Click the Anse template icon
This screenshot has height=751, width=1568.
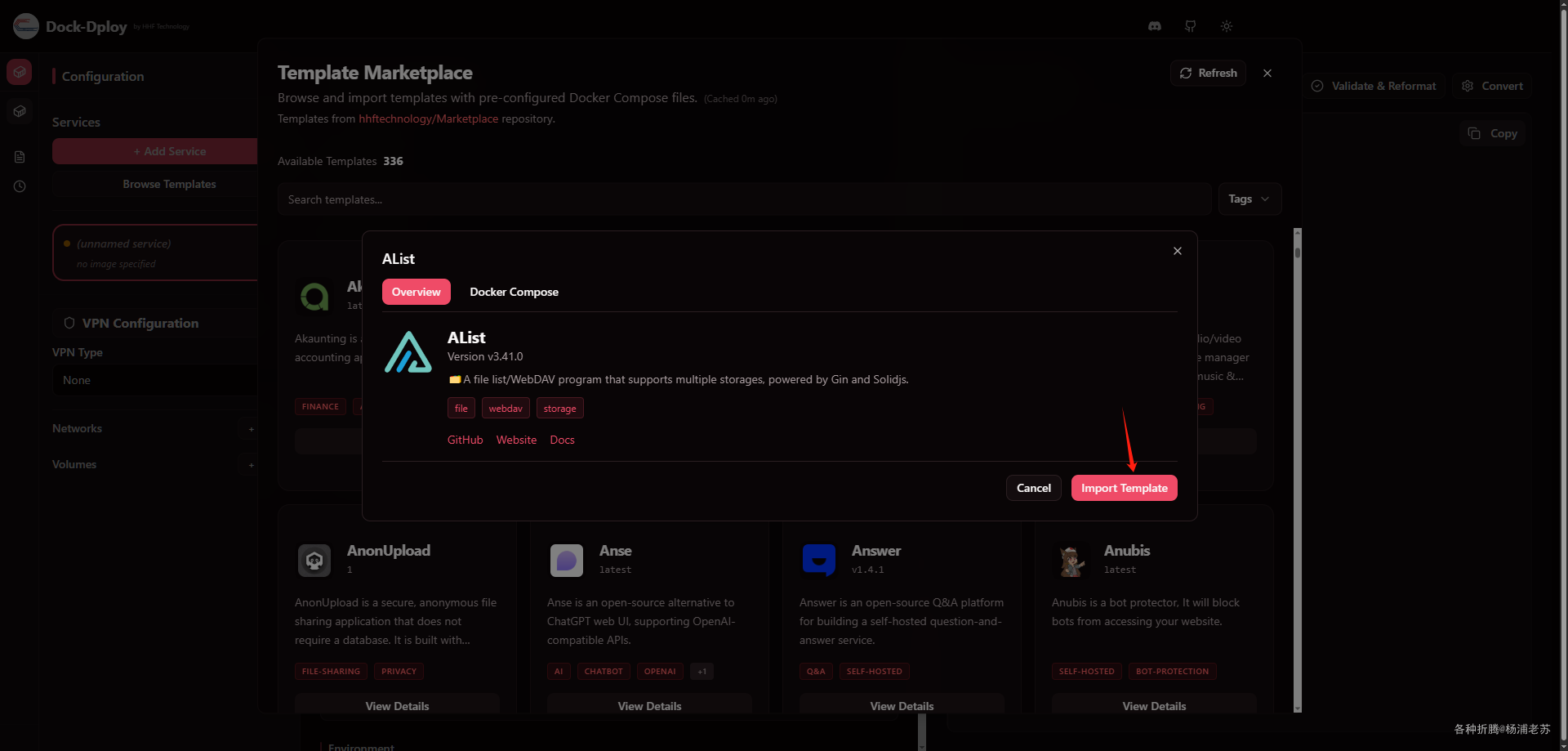[x=567, y=561]
